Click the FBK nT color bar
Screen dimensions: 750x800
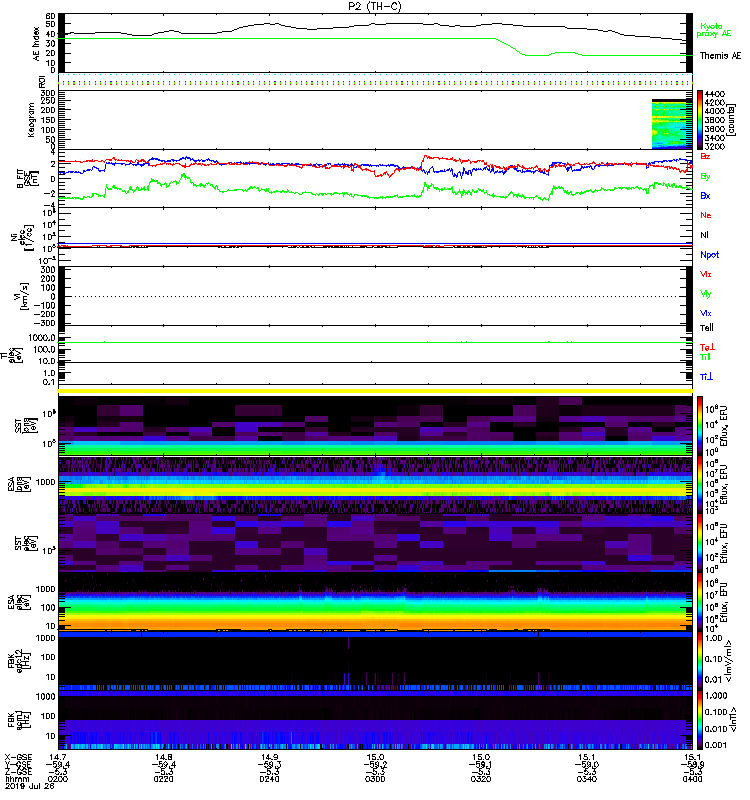pos(700,720)
